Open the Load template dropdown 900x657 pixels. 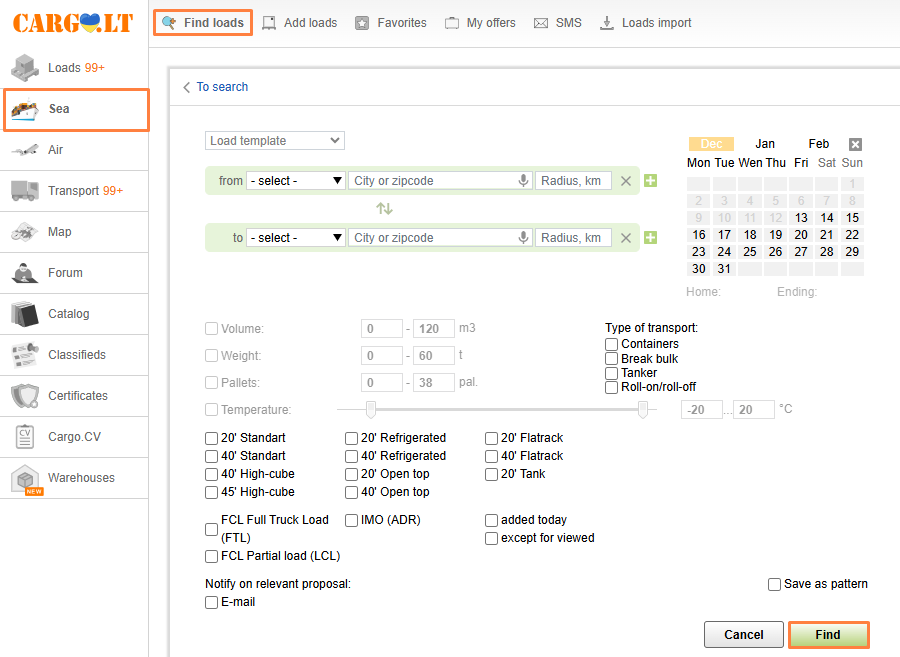(x=275, y=141)
